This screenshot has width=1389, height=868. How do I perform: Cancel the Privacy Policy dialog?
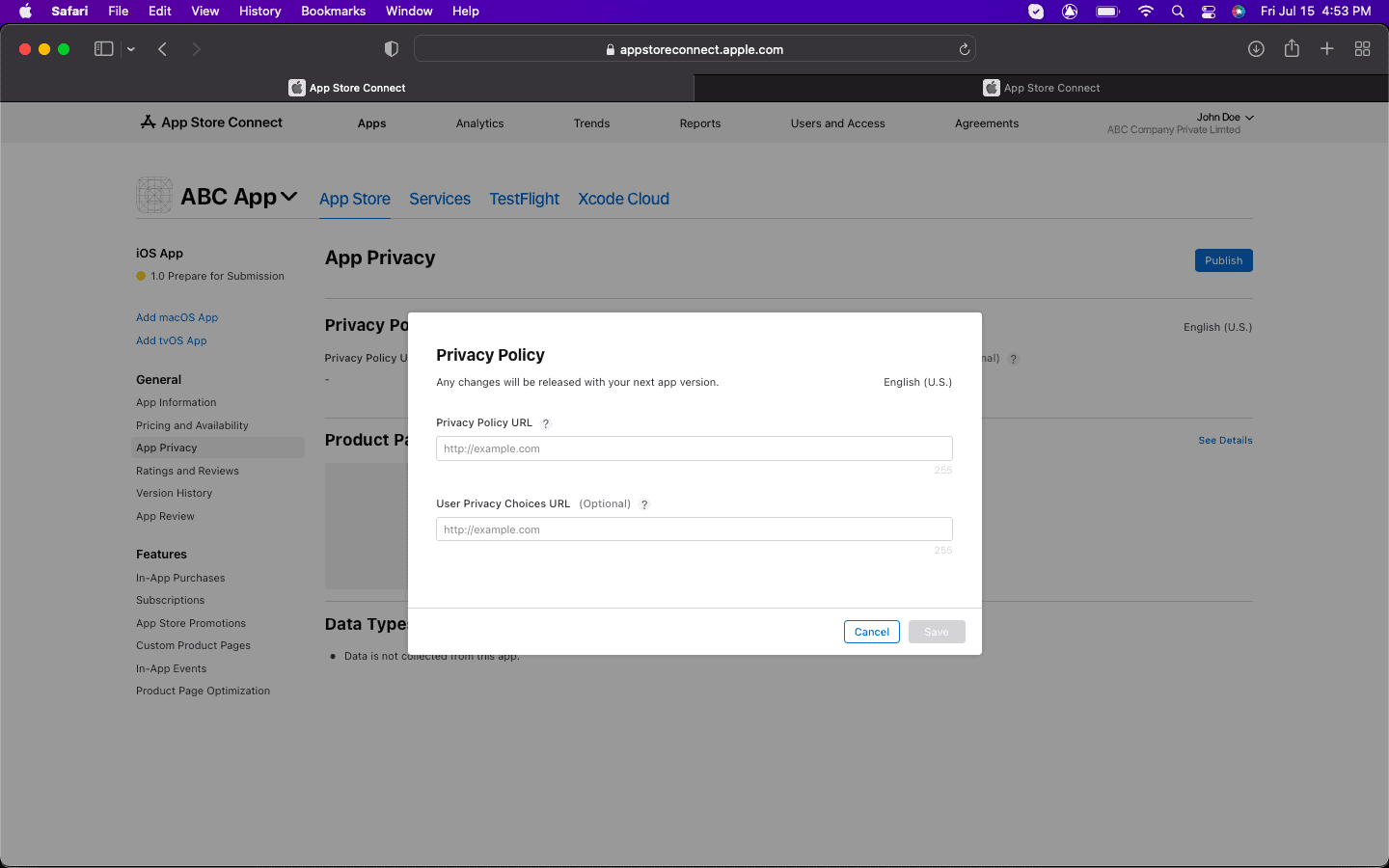click(x=871, y=632)
